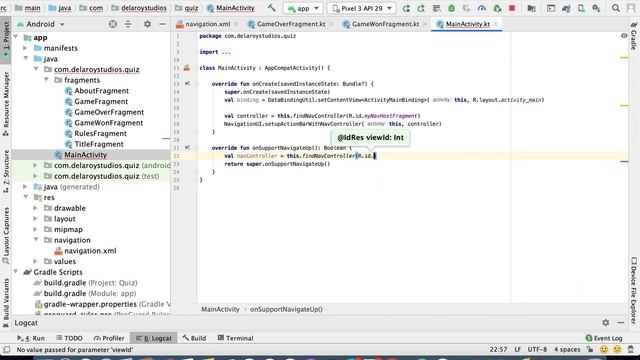Click the Apply Changes and Restart icon
Screen dimensions: 640x360
point(406,8)
